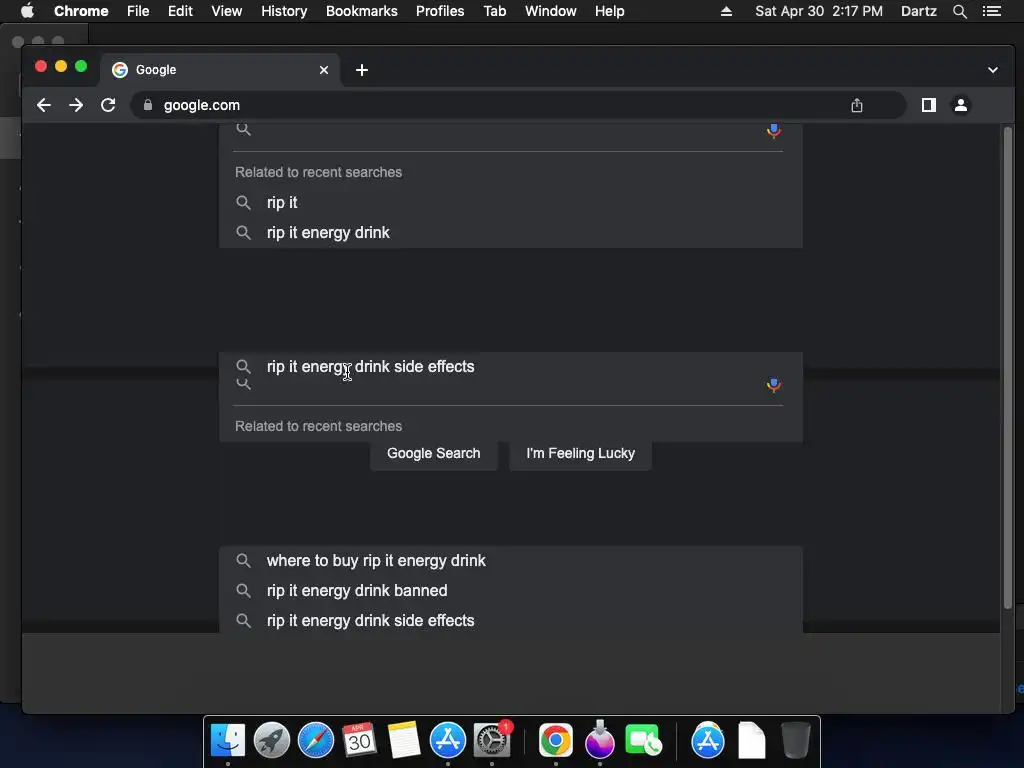Image resolution: width=1024 pixels, height=768 pixels.
Task: Click the I'm Feeling Lucky button
Action: (581, 453)
